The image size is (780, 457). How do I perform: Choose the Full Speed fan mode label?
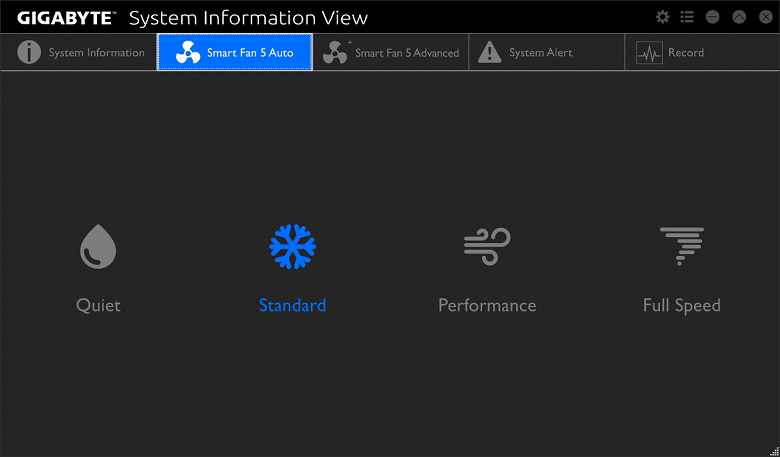pos(681,305)
